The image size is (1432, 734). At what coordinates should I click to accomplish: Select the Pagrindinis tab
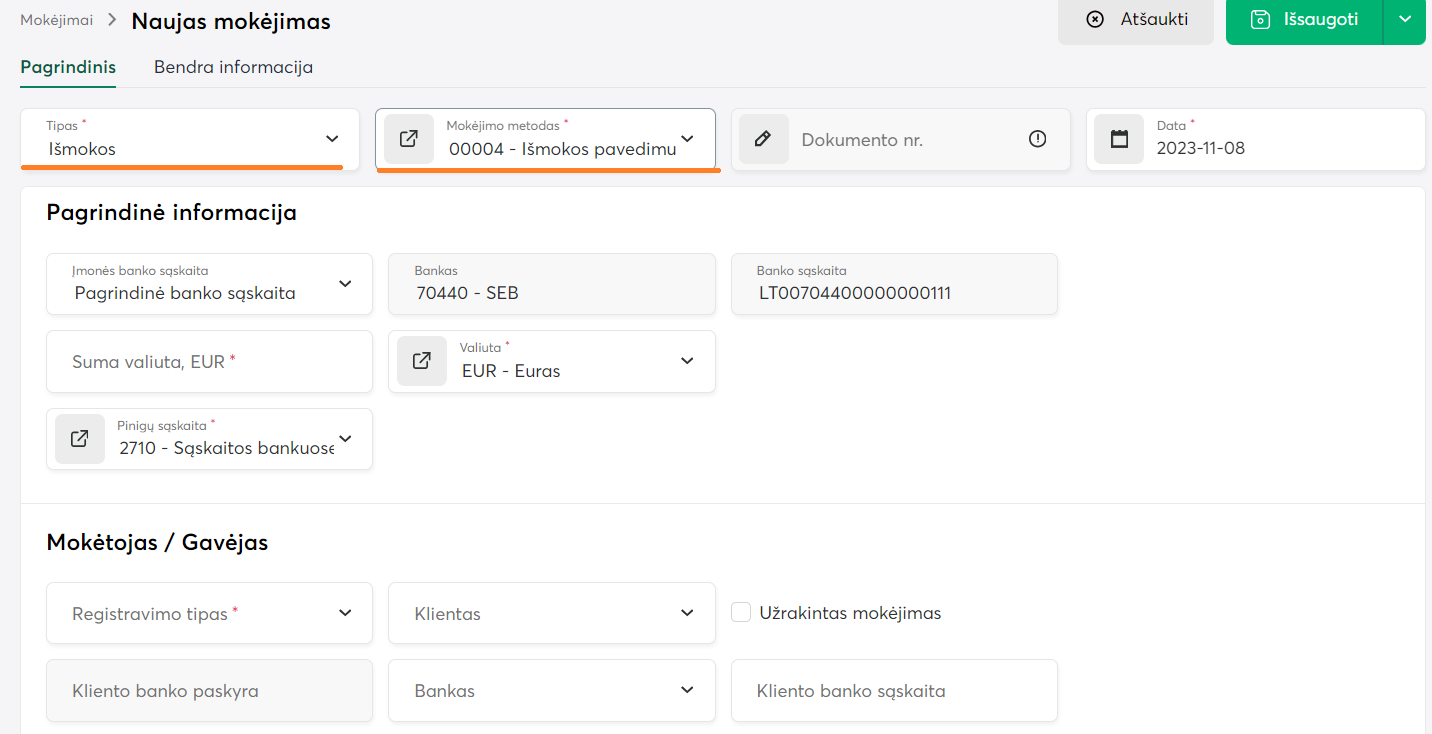click(x=68, y=67)
